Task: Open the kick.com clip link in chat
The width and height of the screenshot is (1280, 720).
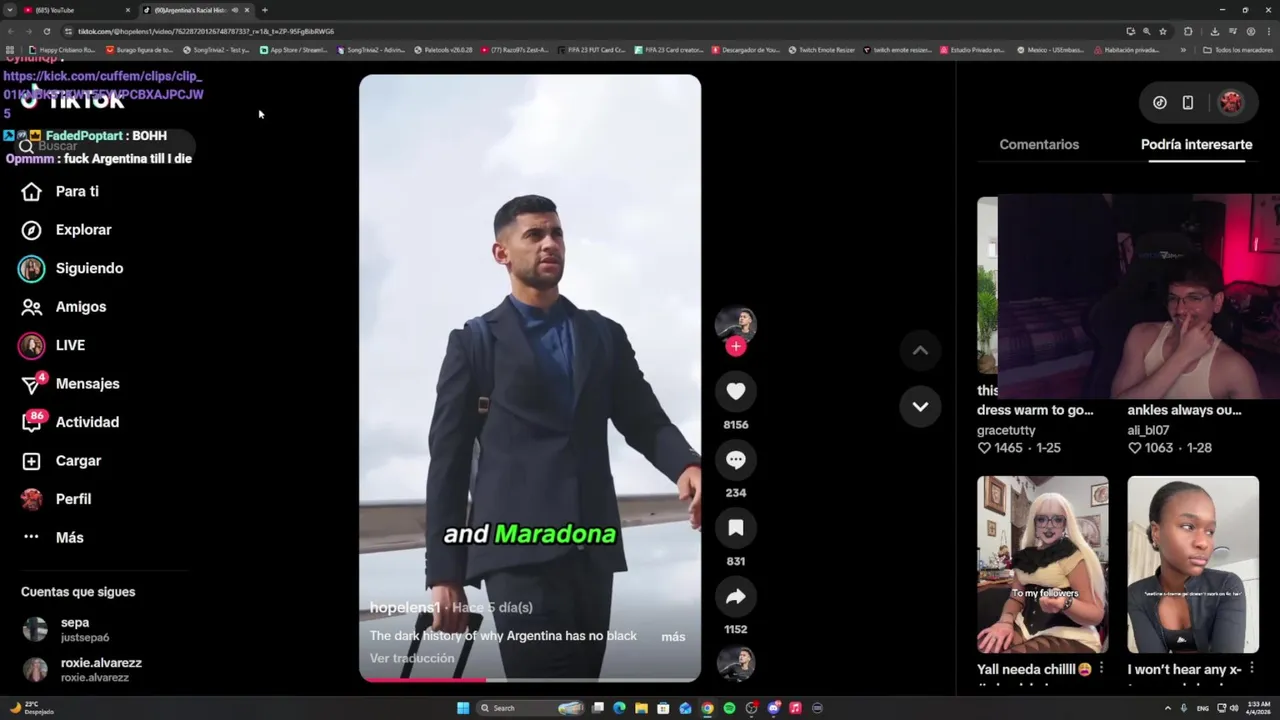Action: (x=103, y=94)
